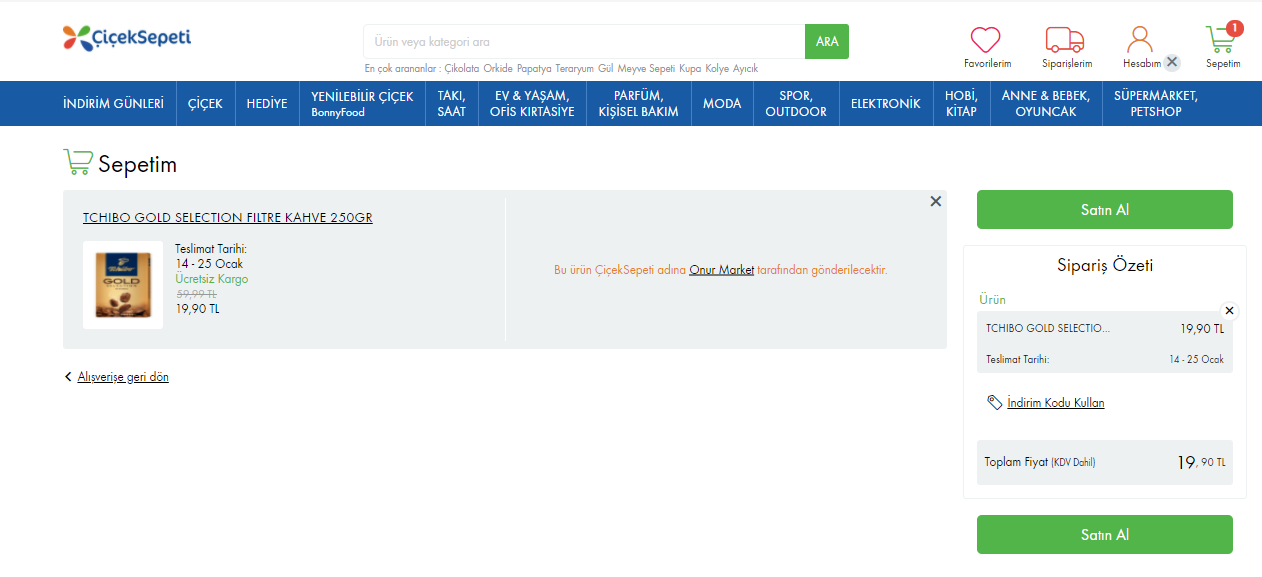Click the green ARA search button
The width and height of the screenshot is (1262, 577).
pyautogui.click(x=827, y=42)
